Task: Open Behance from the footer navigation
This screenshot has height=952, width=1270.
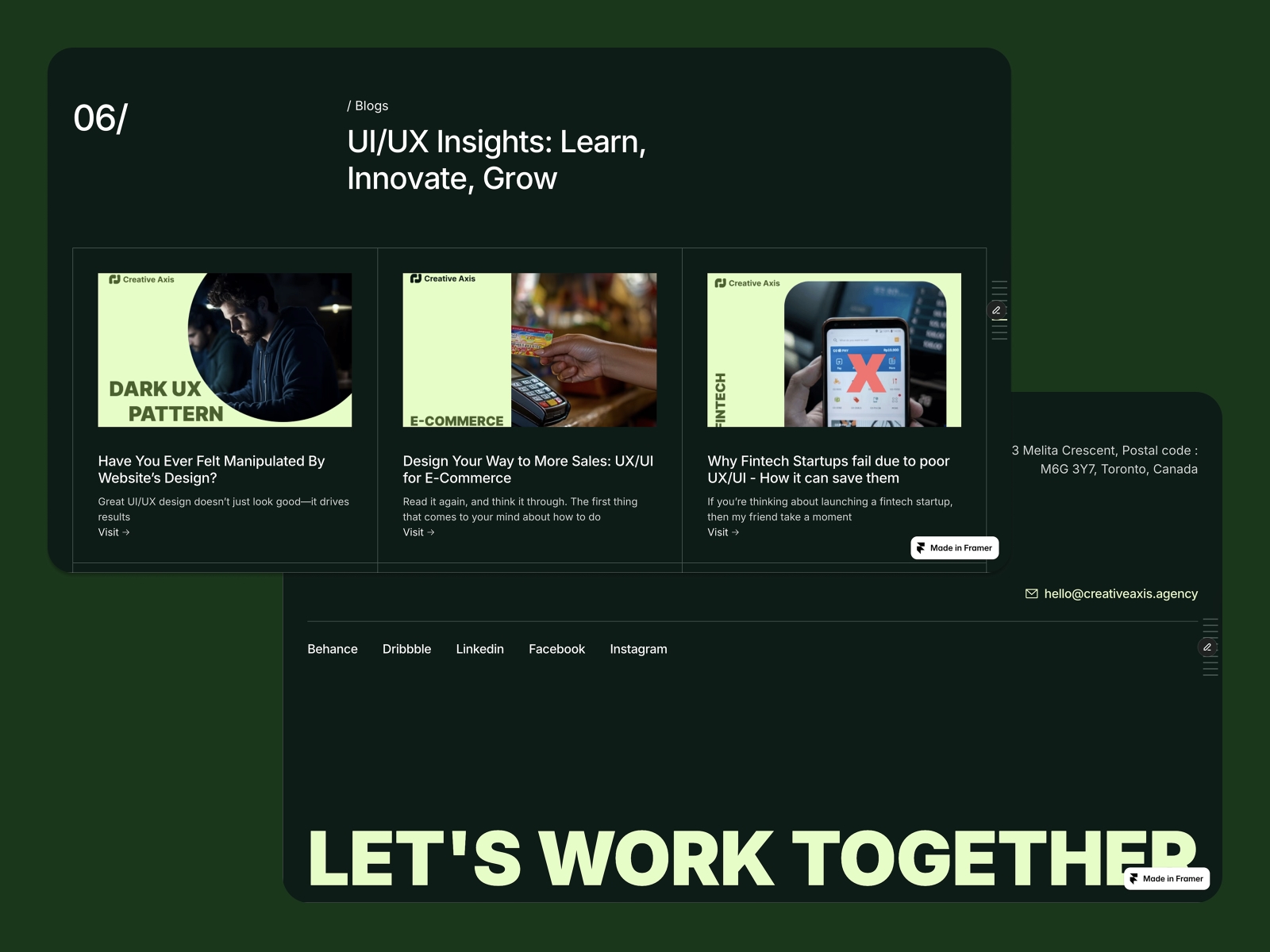Action: [x=333, y=649]
